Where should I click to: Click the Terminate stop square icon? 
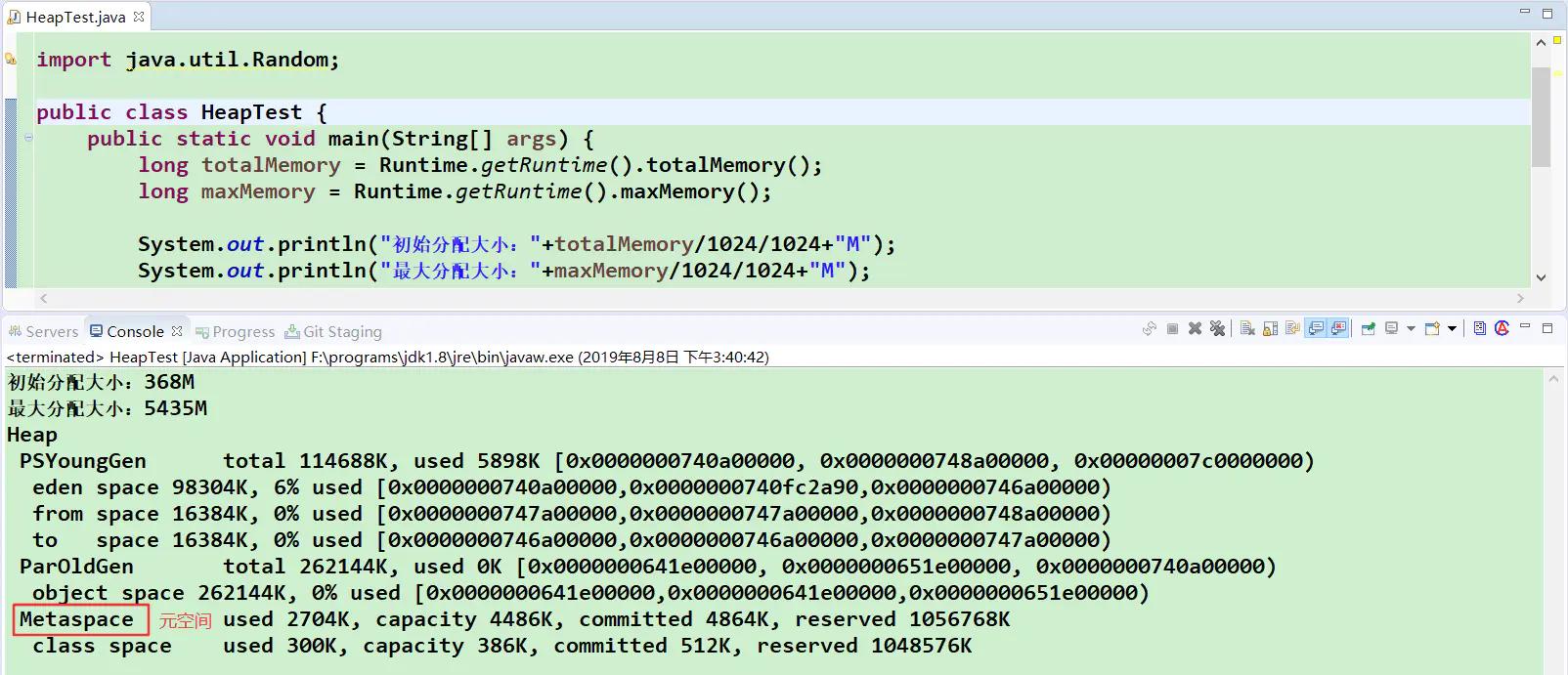(x=1172, y=329)
